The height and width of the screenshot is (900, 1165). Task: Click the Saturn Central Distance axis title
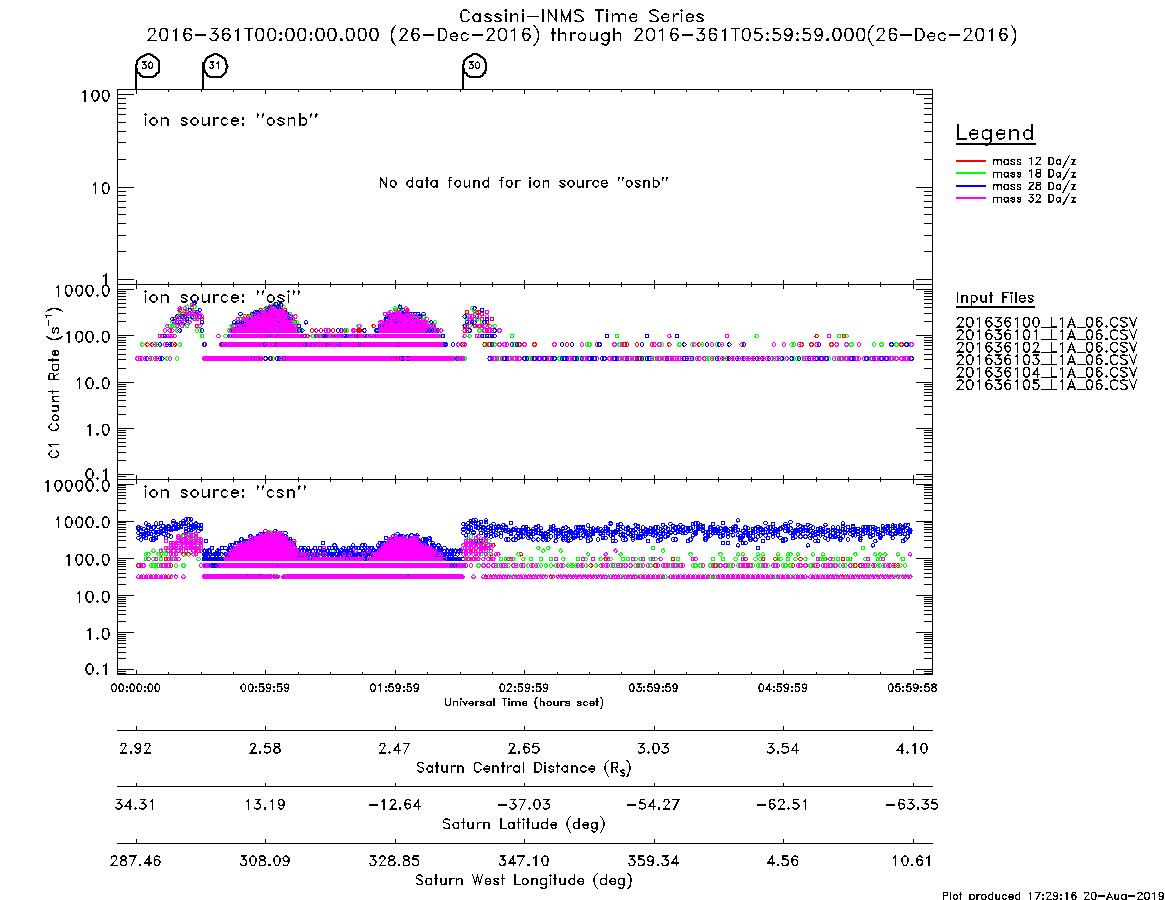tap(524, 768)
